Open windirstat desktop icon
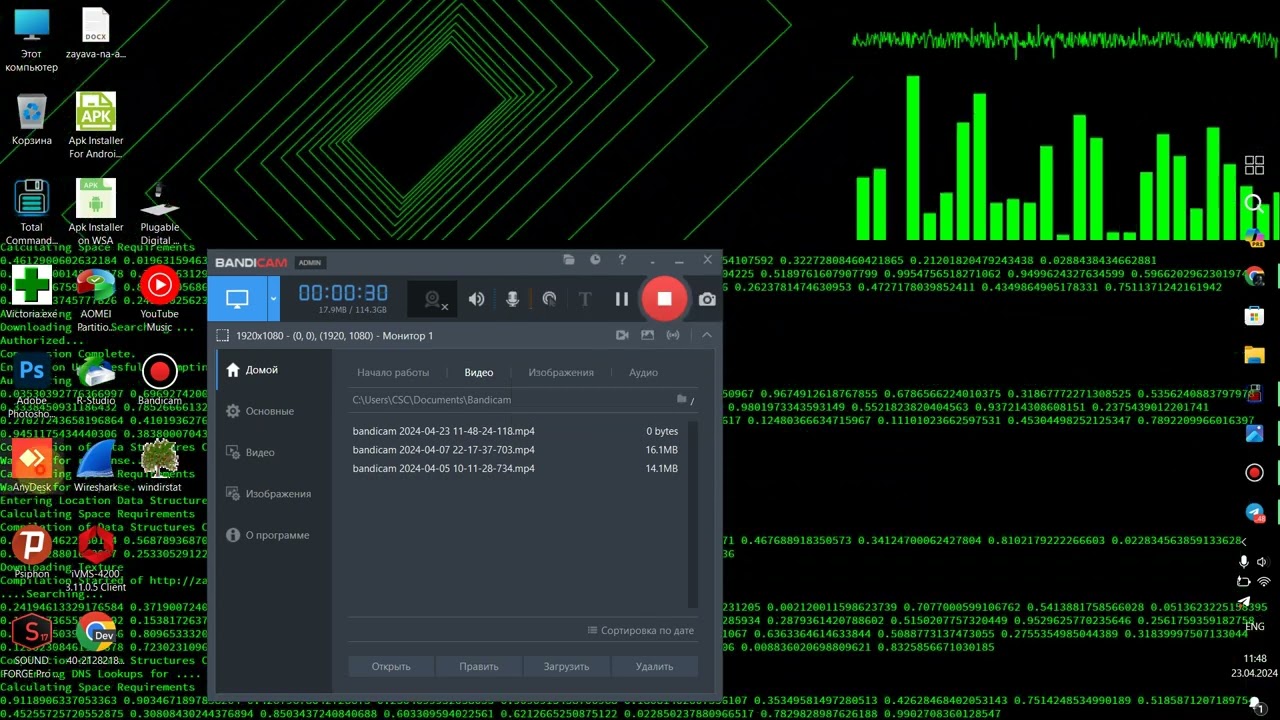Screen dimensions: 1280x720 (159, 466)
